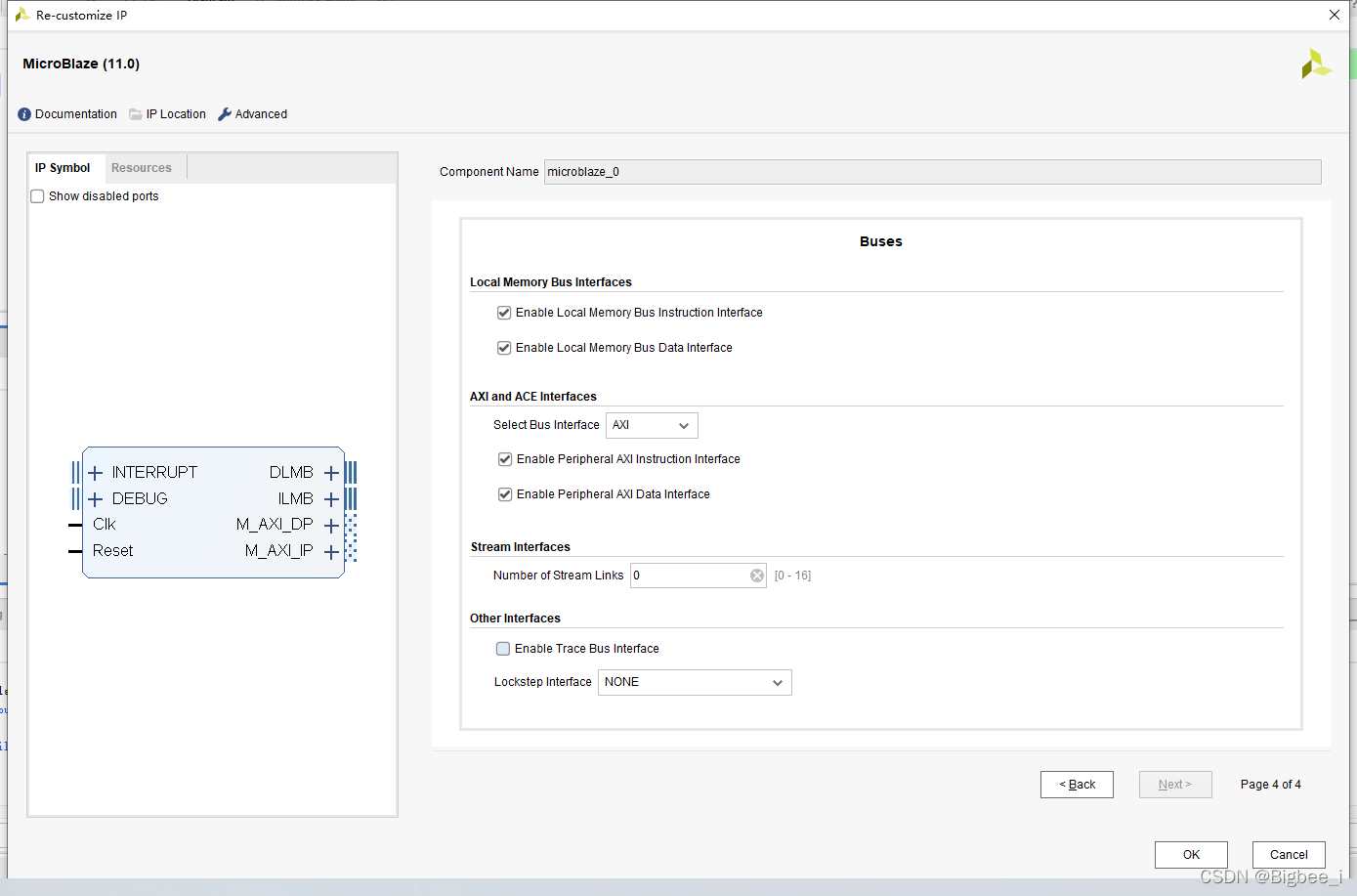Confirm with the OK button
The width and height of the screenshot is (1357, 896).
[1191, 855]
